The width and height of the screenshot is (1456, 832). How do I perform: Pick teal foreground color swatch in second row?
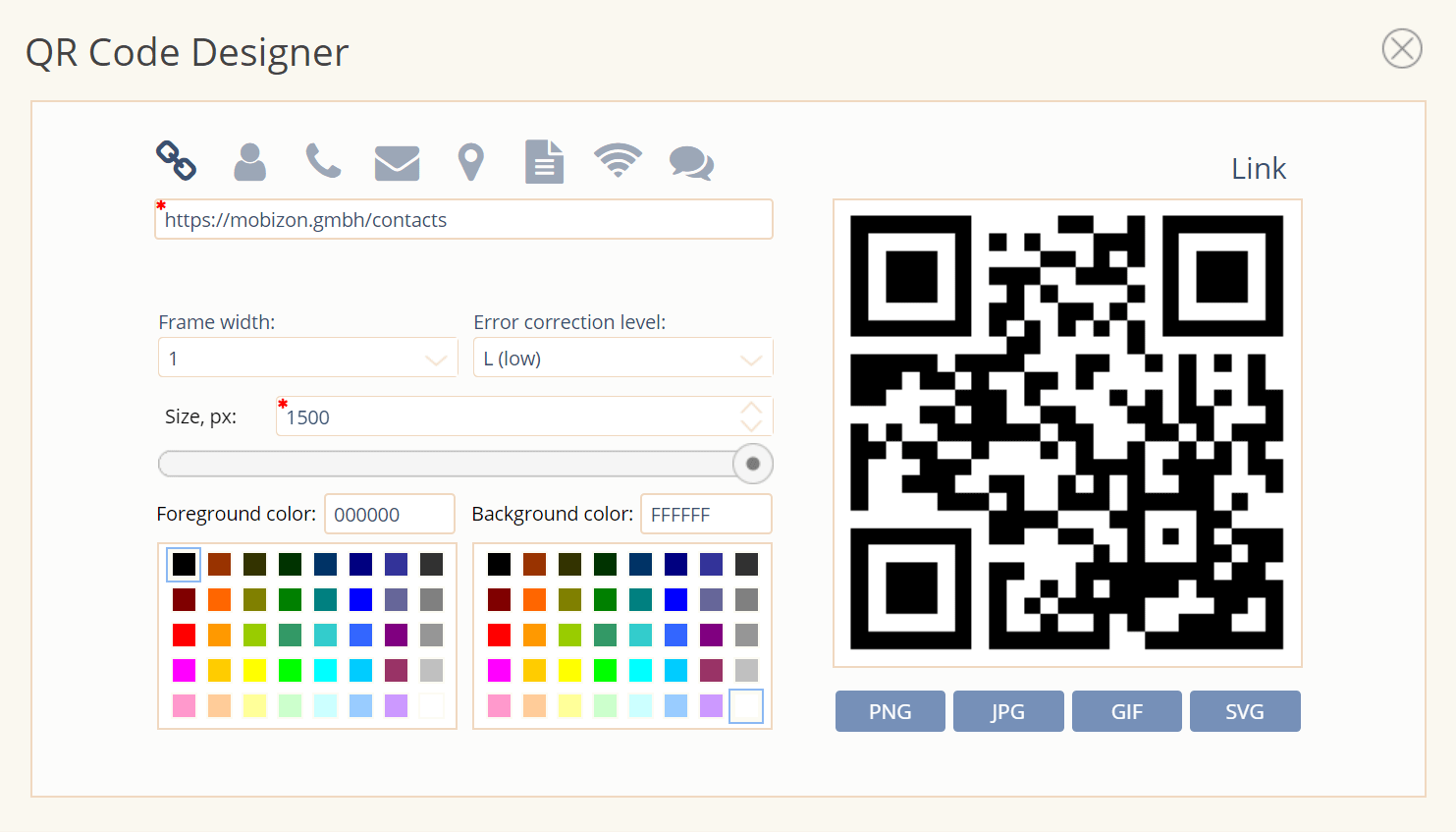pos(325,599)
